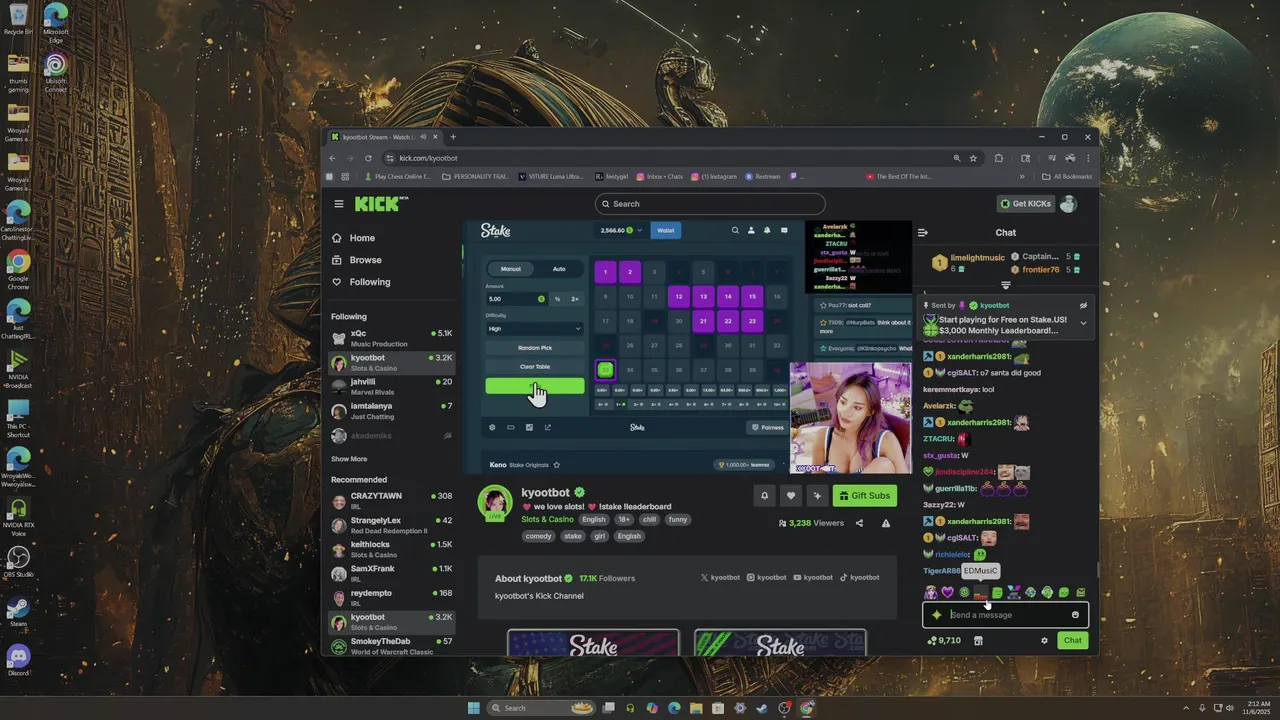Open jahvilli channel in Following list

[392, 386]
